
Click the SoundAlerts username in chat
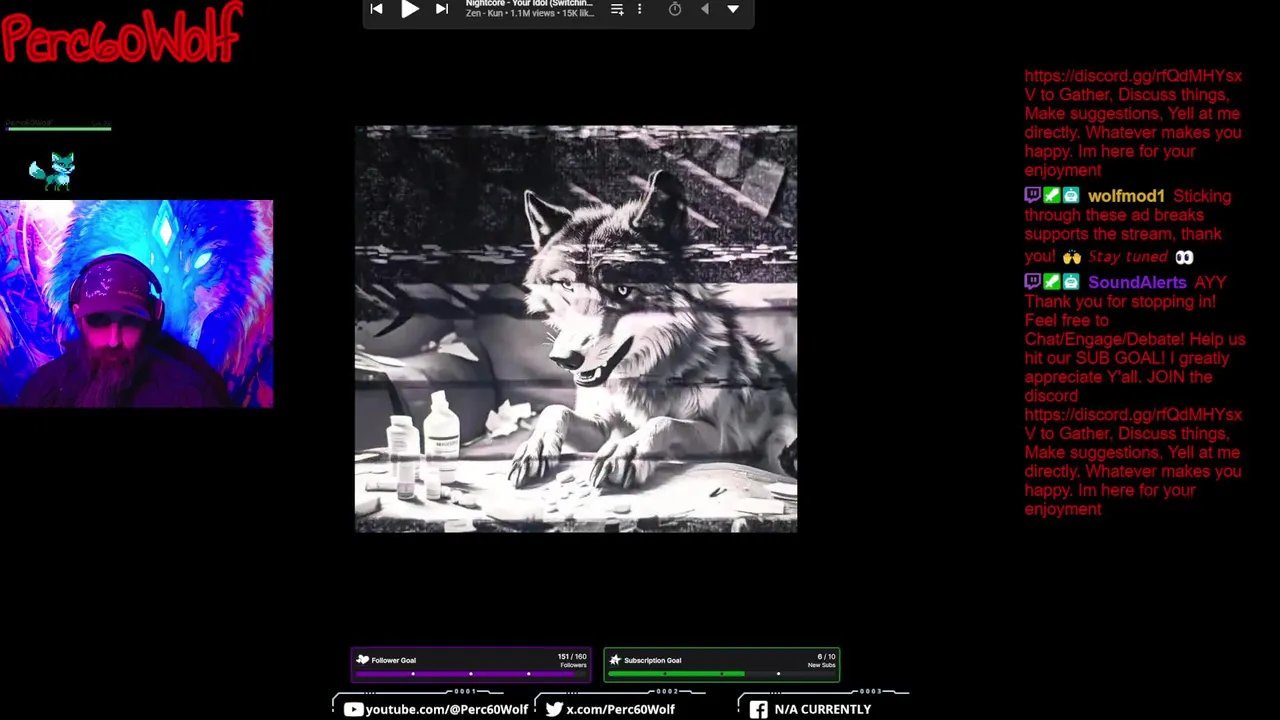tap(1137, 282)
